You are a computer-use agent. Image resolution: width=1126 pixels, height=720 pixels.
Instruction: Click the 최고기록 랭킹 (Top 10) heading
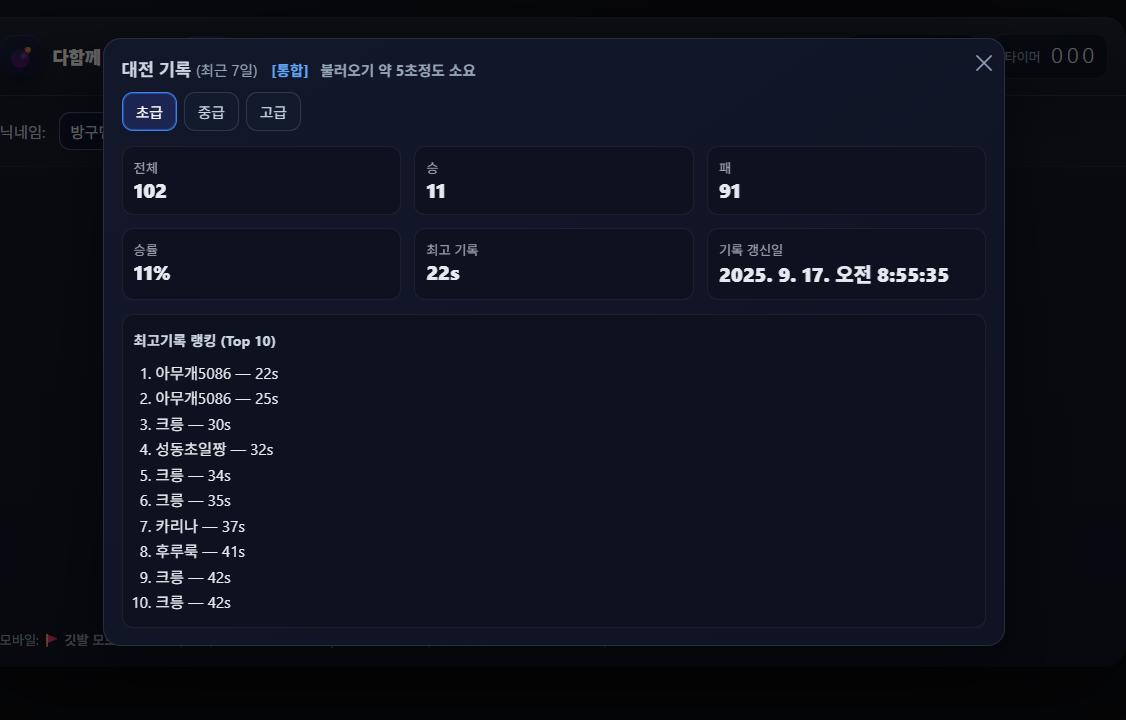[205, 341]
